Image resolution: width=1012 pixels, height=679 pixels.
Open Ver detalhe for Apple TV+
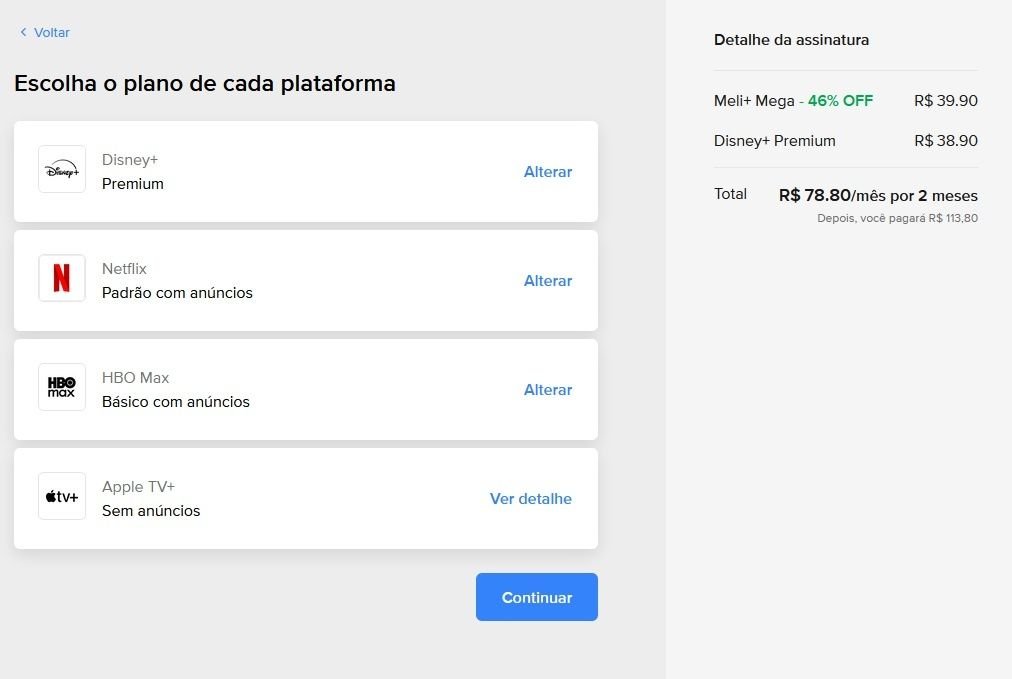point(530,499)
